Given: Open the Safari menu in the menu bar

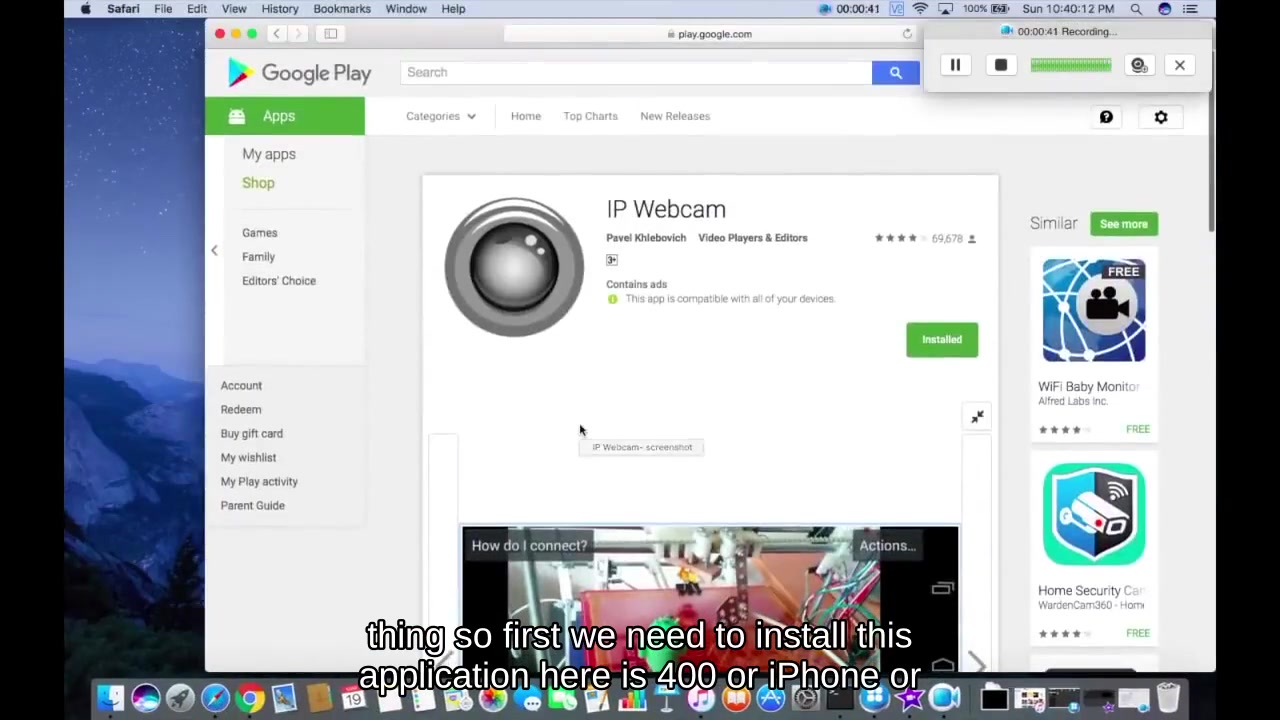Looking at the screenshot, I should pos(123,9).
